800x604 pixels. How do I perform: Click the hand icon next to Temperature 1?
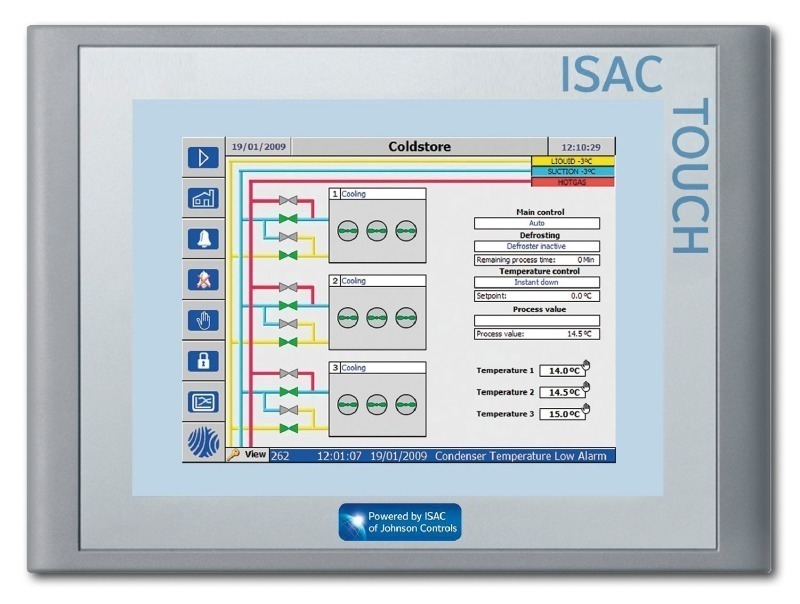point(586,365)
